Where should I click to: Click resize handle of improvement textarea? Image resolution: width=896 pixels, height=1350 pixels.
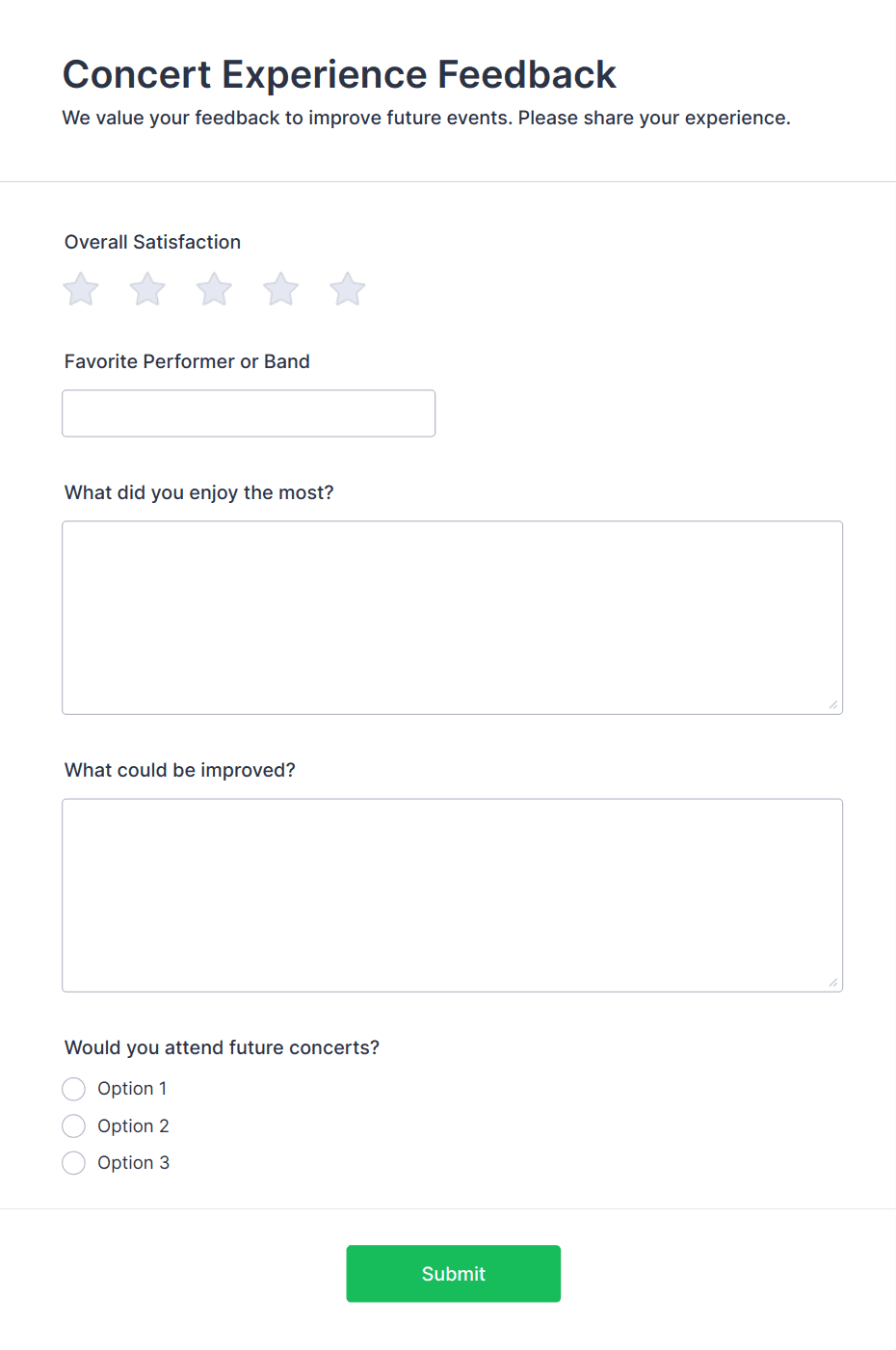click(833, 983)
